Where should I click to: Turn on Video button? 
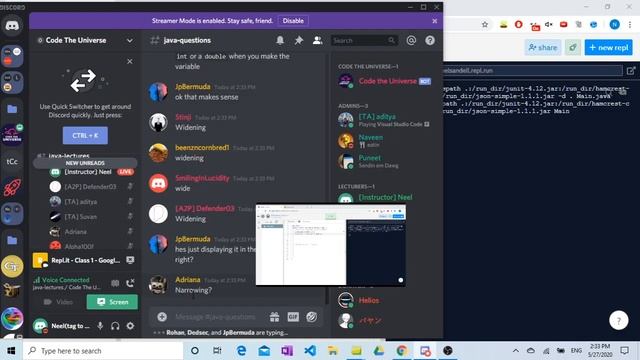[x=58, y=302]
